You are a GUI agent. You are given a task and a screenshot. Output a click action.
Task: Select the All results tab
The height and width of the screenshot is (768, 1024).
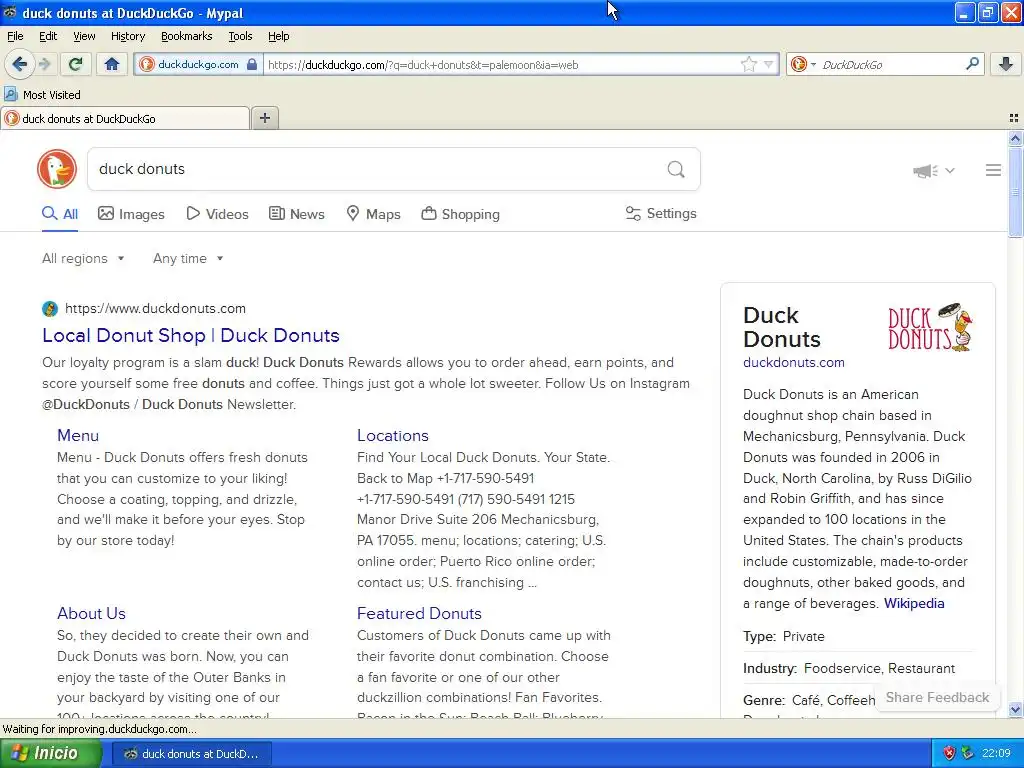coord(60,214)
